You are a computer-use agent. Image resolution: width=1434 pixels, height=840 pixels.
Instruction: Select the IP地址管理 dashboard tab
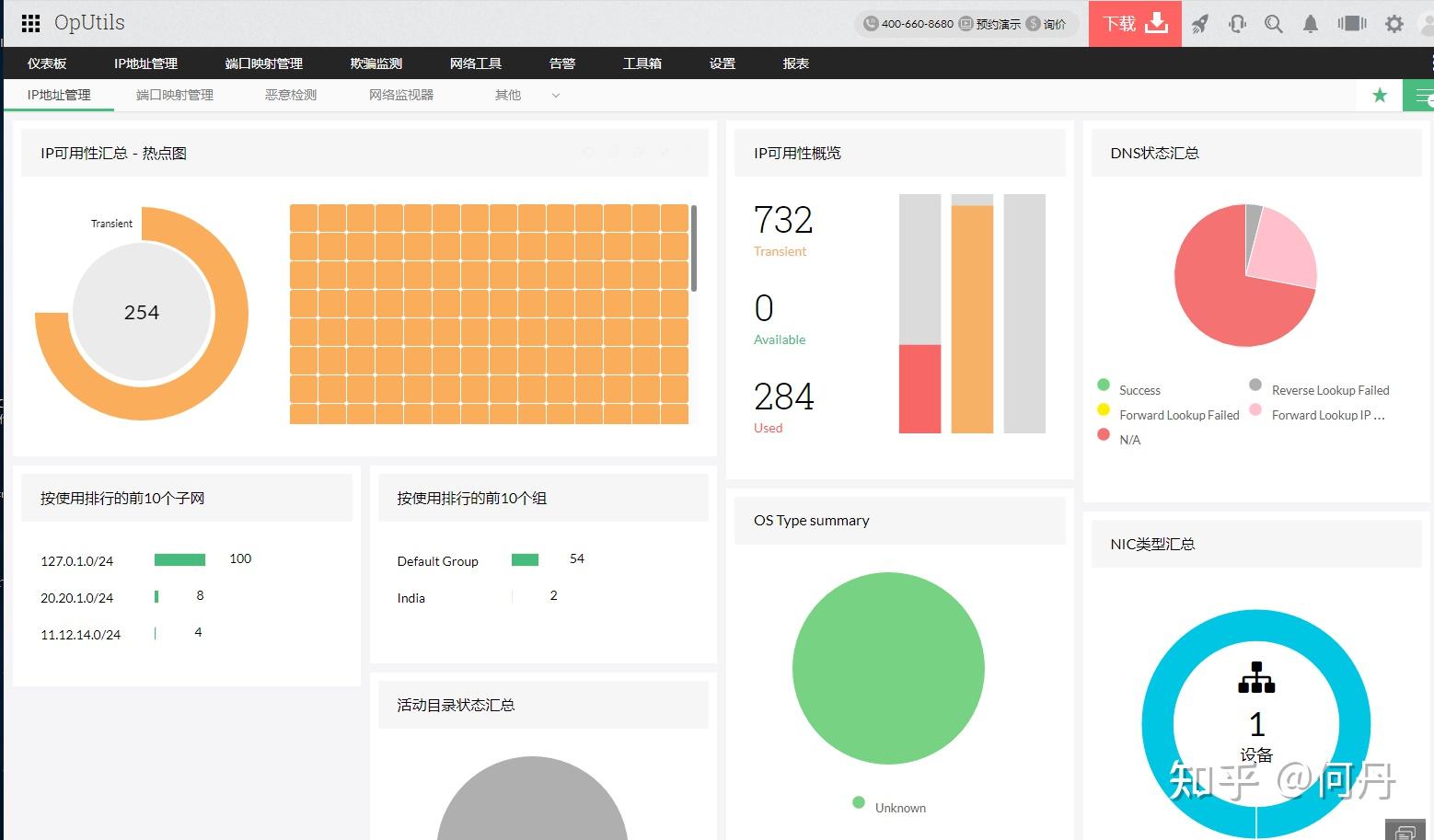pyautogui.click(x=59, y=95)
